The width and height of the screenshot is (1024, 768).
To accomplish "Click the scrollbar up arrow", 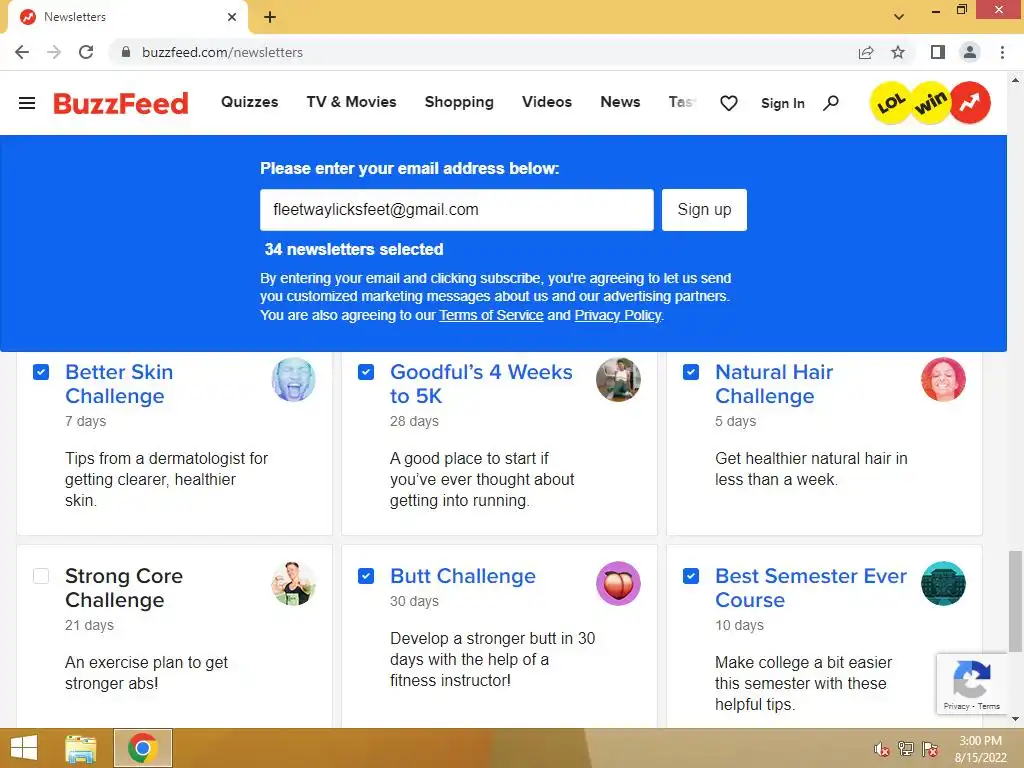I will 1015,80.
